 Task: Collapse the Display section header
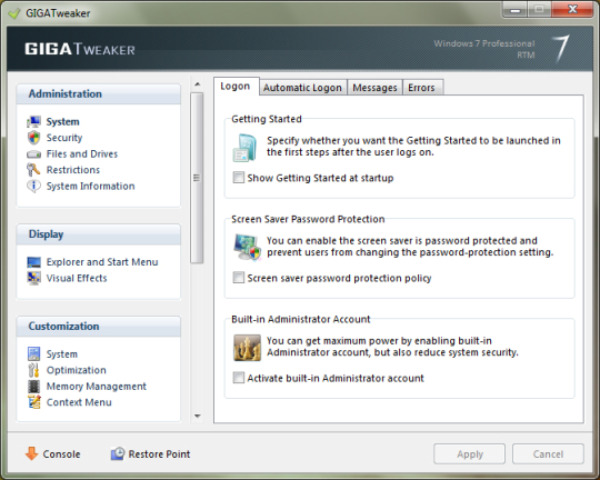(x=98, y=235)
